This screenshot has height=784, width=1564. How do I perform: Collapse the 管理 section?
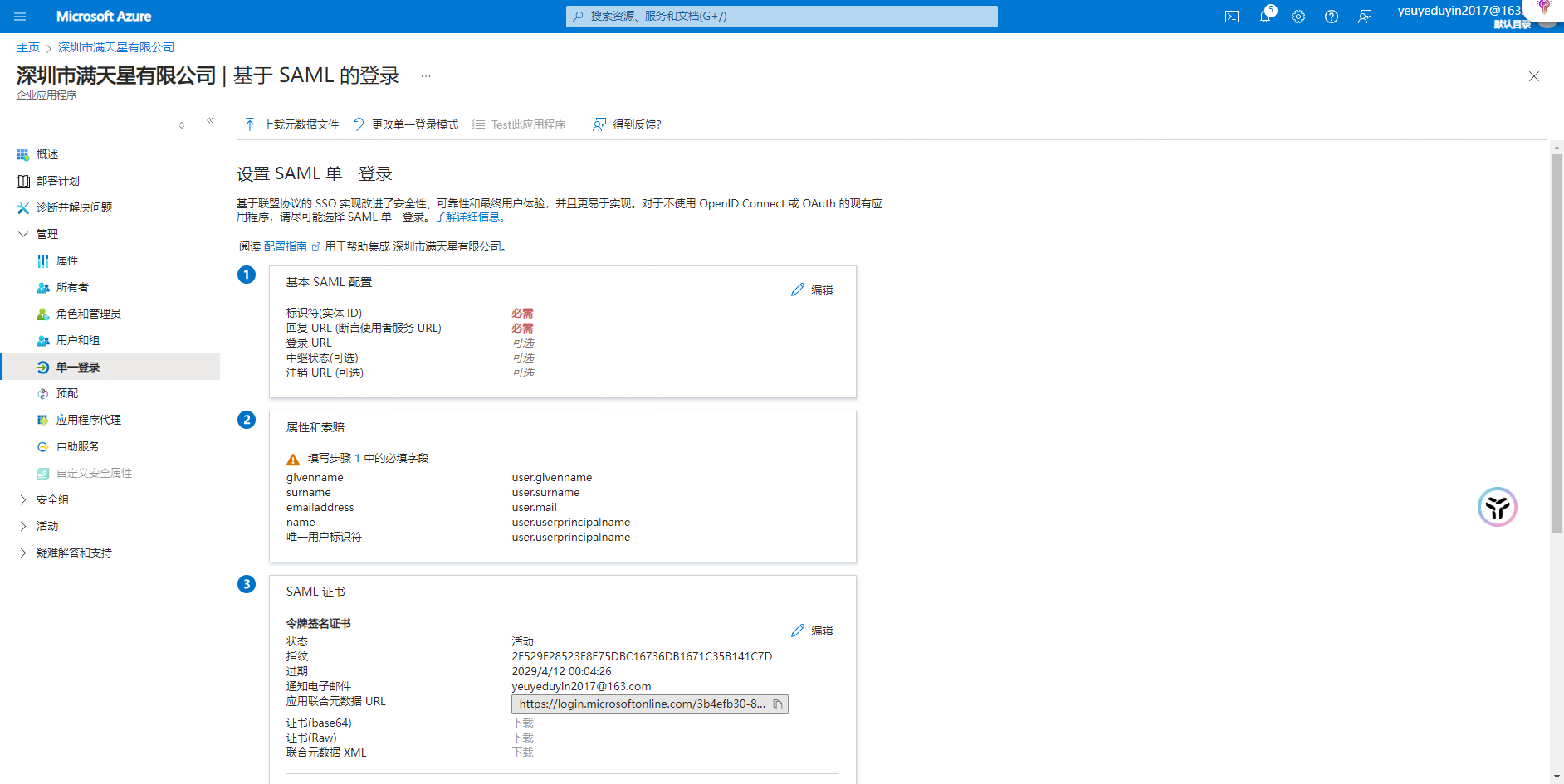coord(23,234)
